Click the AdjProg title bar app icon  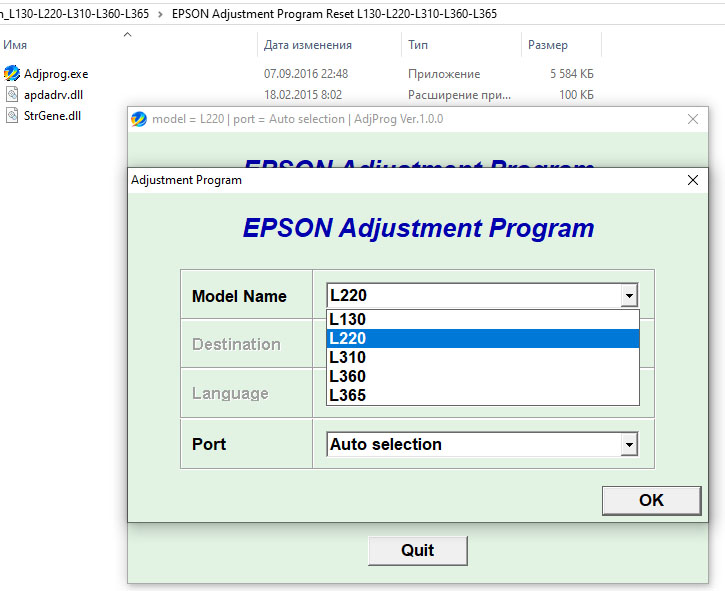139,119
